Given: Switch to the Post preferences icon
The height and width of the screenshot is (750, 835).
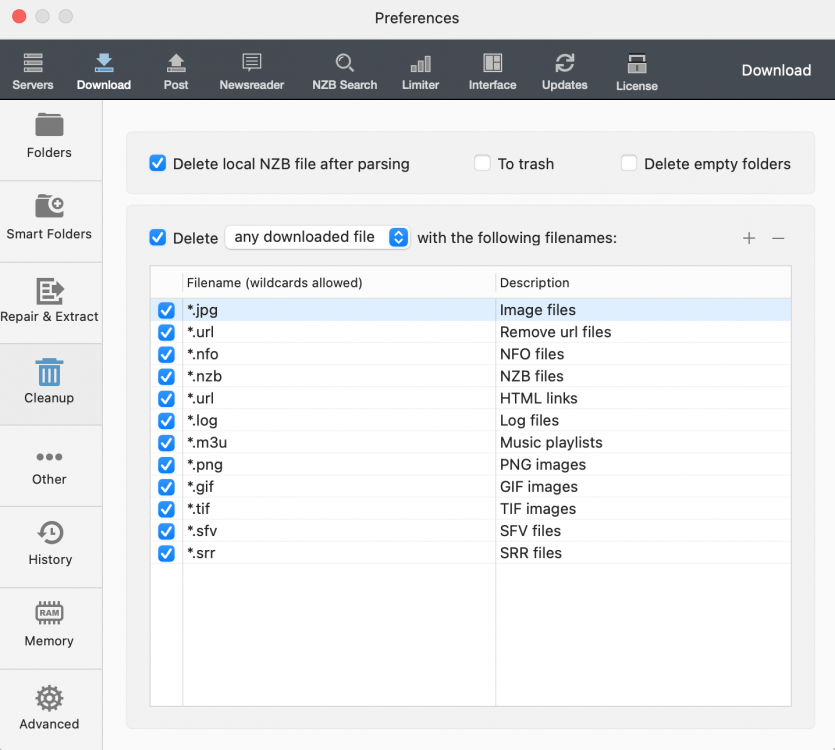Looking at the screenshot, I should coord(176,71).
